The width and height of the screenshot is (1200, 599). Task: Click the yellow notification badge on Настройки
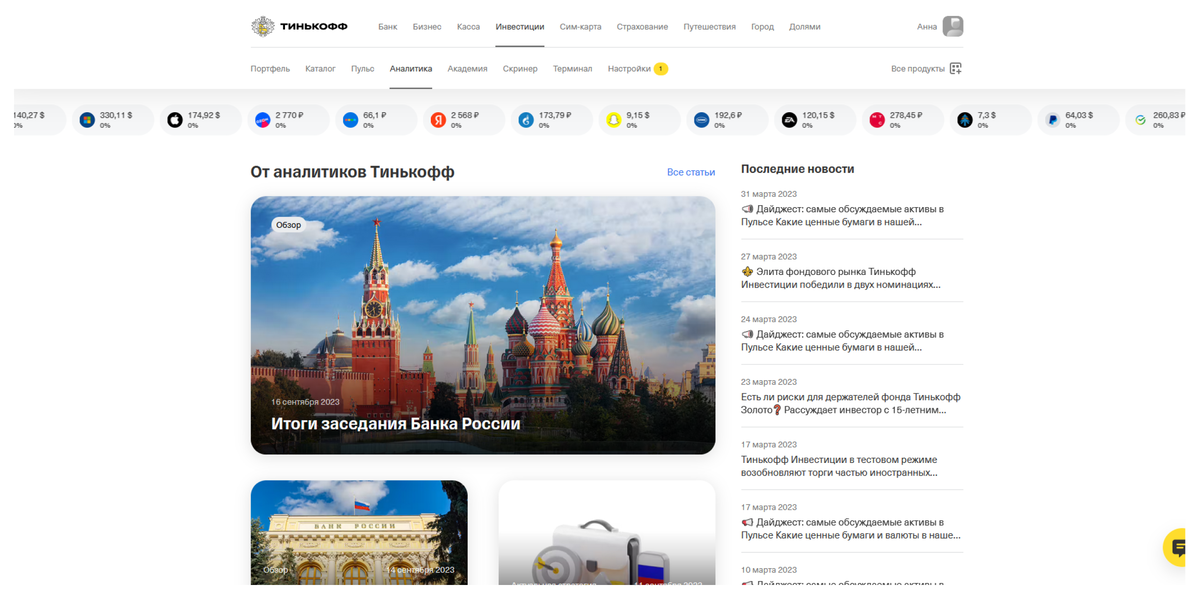coord(661,69)
